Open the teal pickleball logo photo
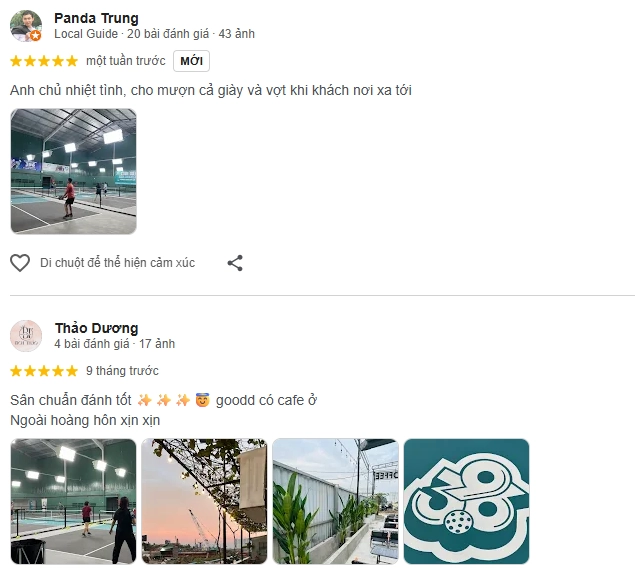635x577 pixels. tap(467, 501)
